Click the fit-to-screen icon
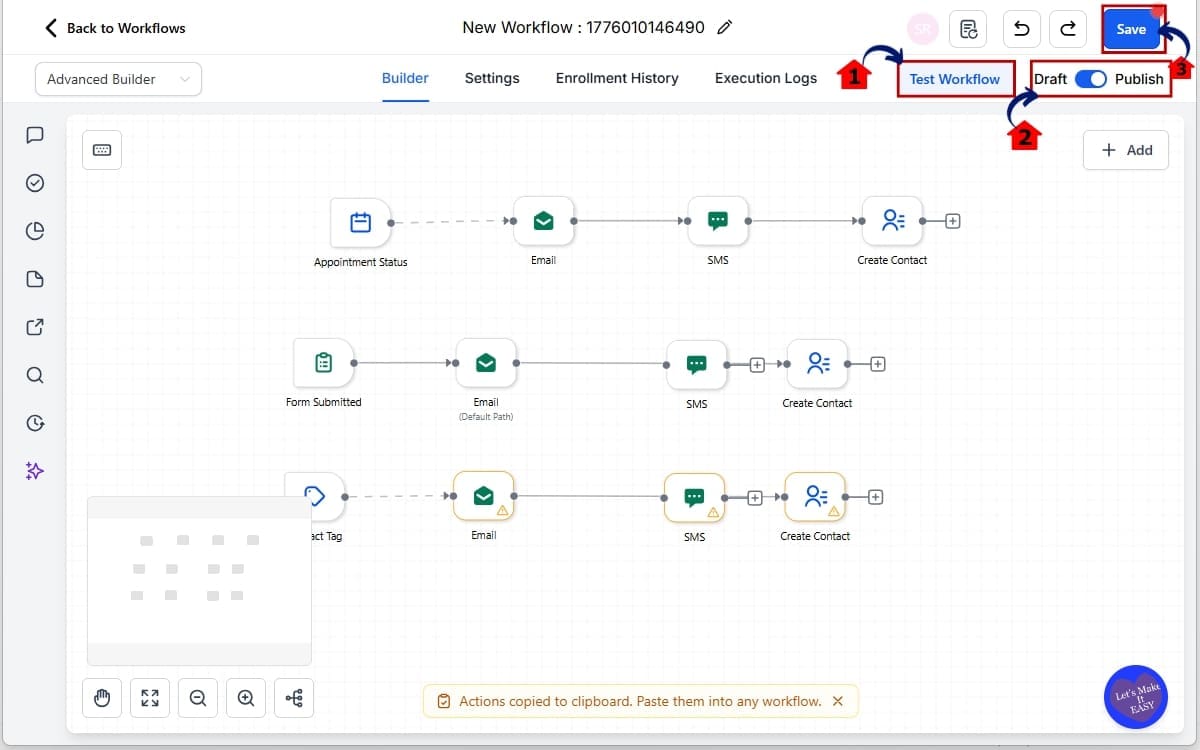1200x750 pixels. click(x=150, y=699)
